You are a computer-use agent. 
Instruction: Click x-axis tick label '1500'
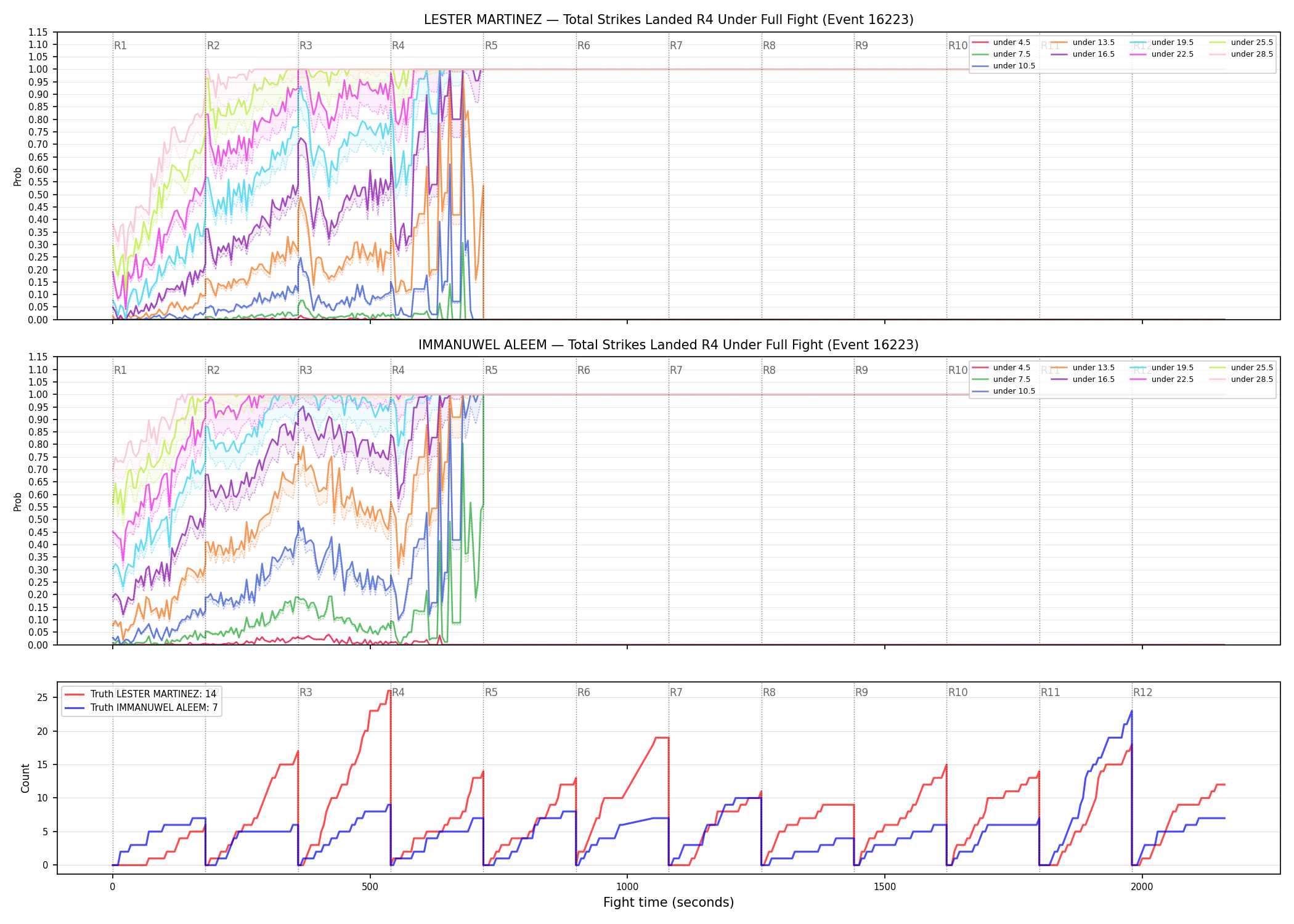(x=885, y=887)
